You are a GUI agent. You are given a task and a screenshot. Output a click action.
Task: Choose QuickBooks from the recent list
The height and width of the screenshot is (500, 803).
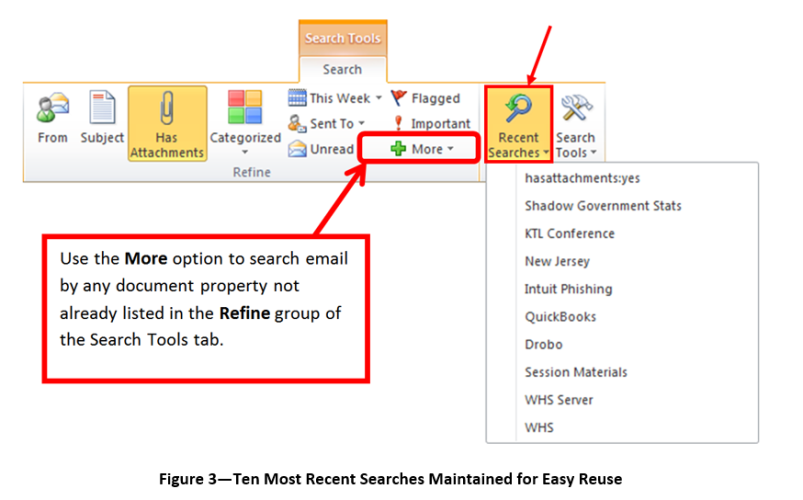(x=560, y=317)
